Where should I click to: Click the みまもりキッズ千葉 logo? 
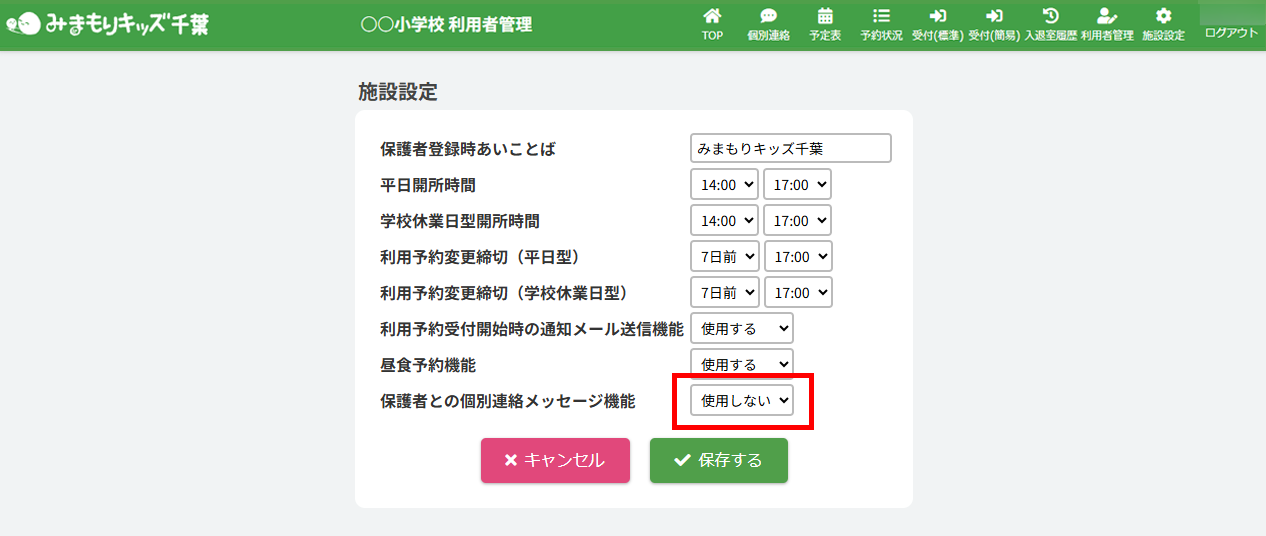[x=108, y=24]
